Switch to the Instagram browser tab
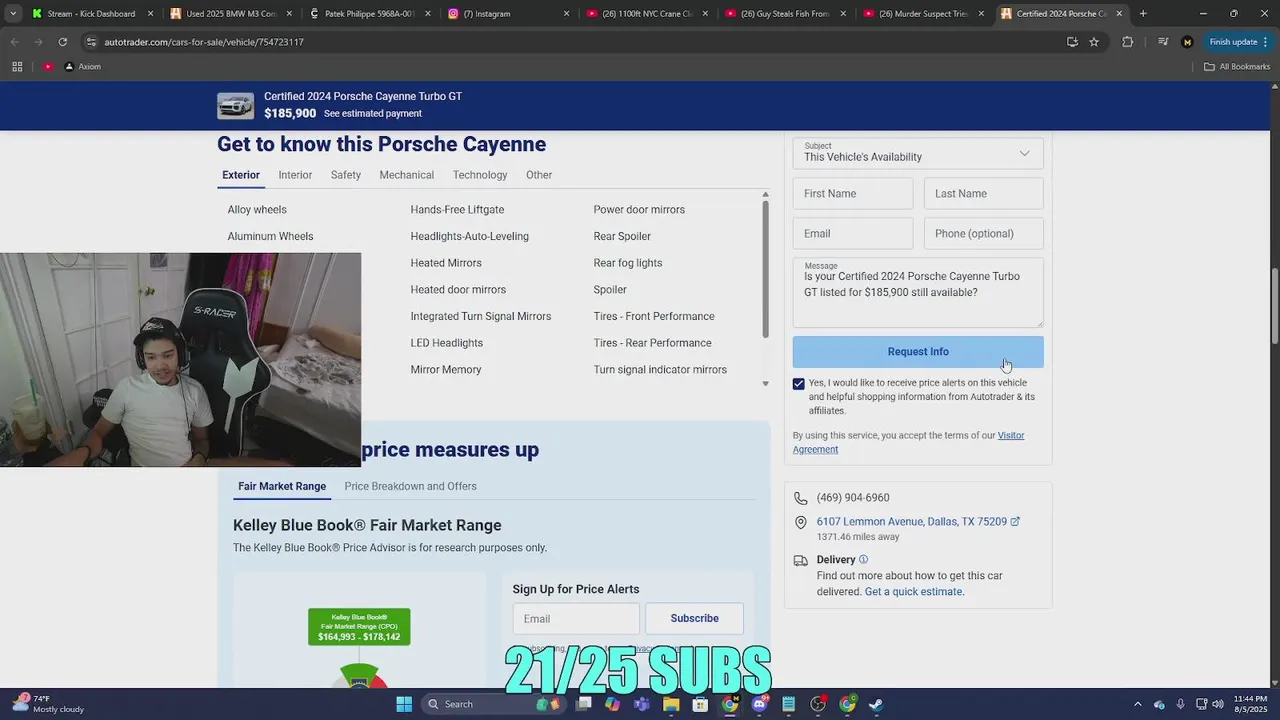This screenshot has width=1280, height=720. pyautogui.click(x=506, y=14)
